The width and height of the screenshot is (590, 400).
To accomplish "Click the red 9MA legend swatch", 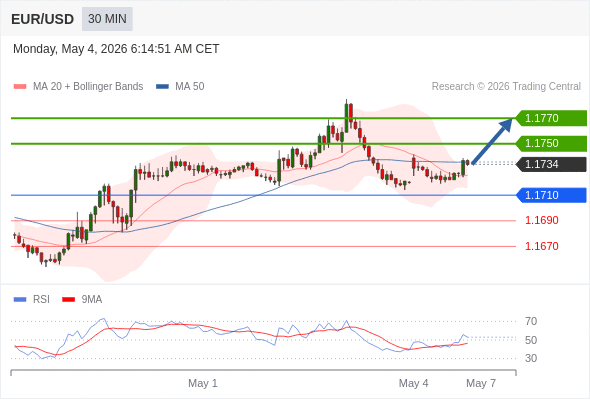I will 68,300.
